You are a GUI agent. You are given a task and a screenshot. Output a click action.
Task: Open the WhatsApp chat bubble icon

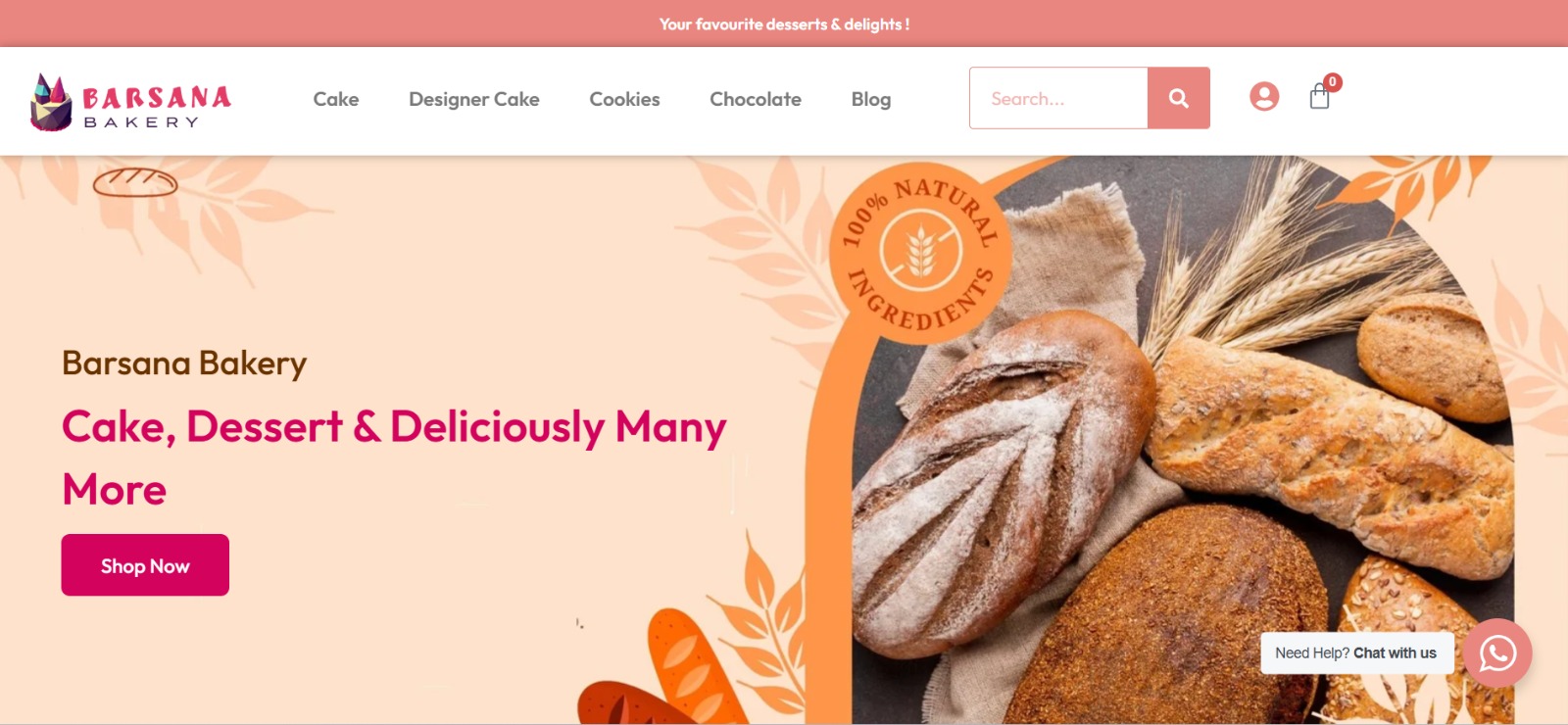click(x=1497, y=653)
